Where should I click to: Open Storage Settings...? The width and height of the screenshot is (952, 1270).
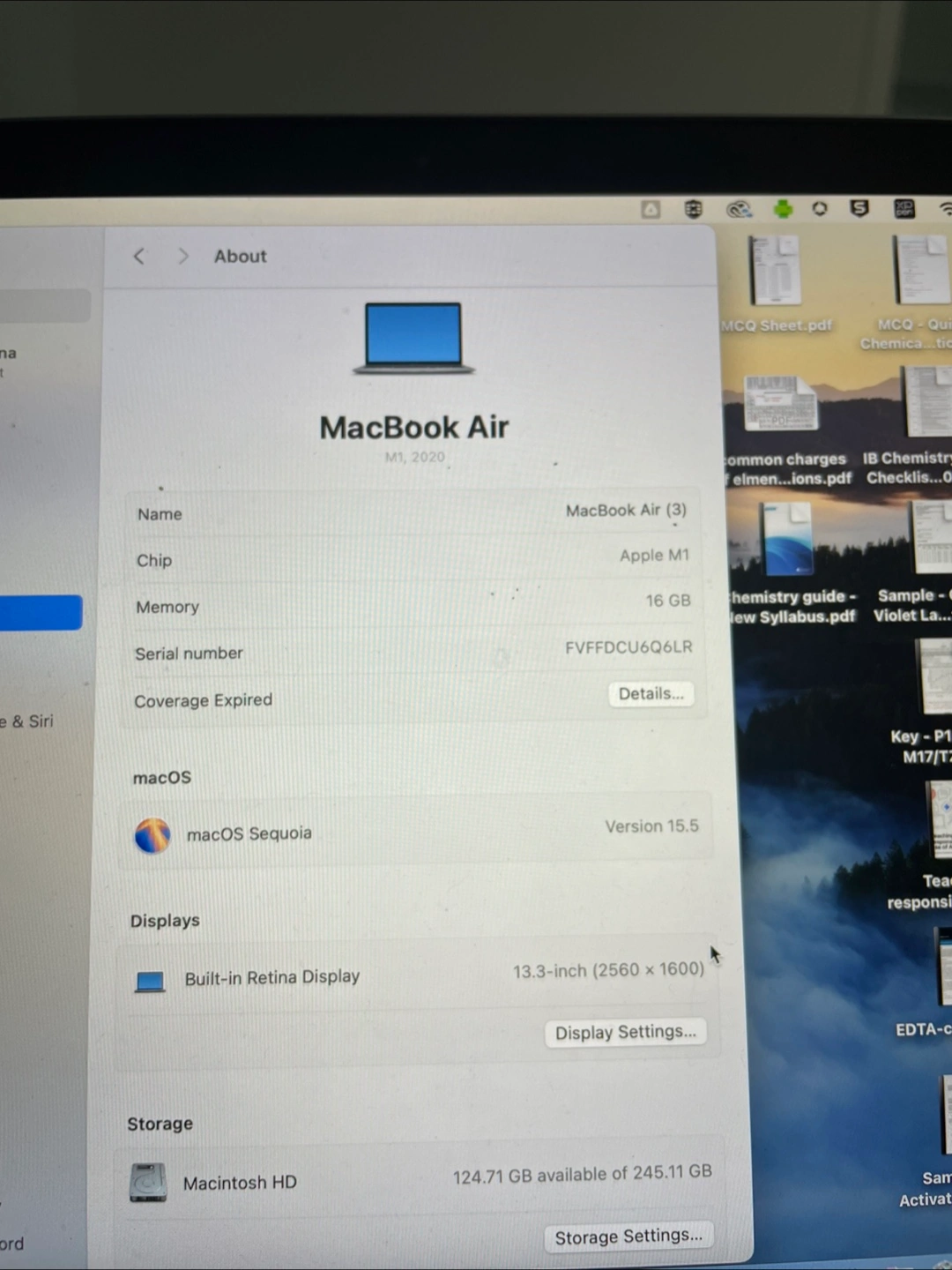(628, 1236)
